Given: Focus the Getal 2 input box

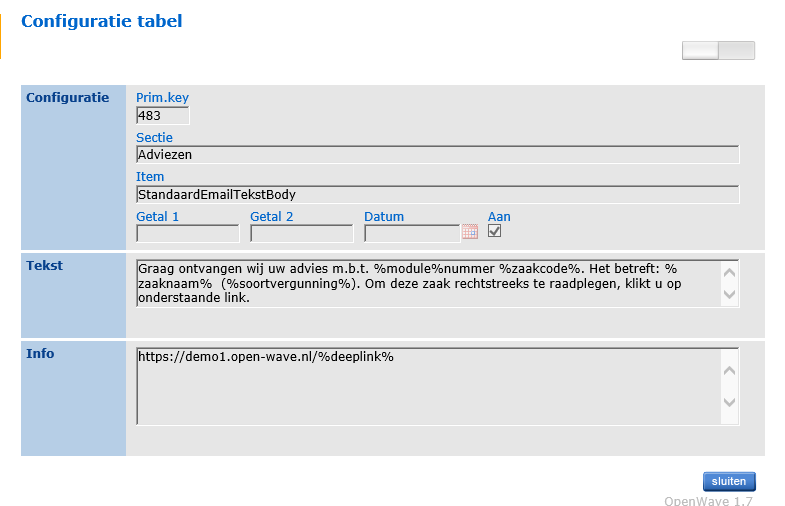Looking at the screenshot, I should pyautogui.click(x=302, y=234).
